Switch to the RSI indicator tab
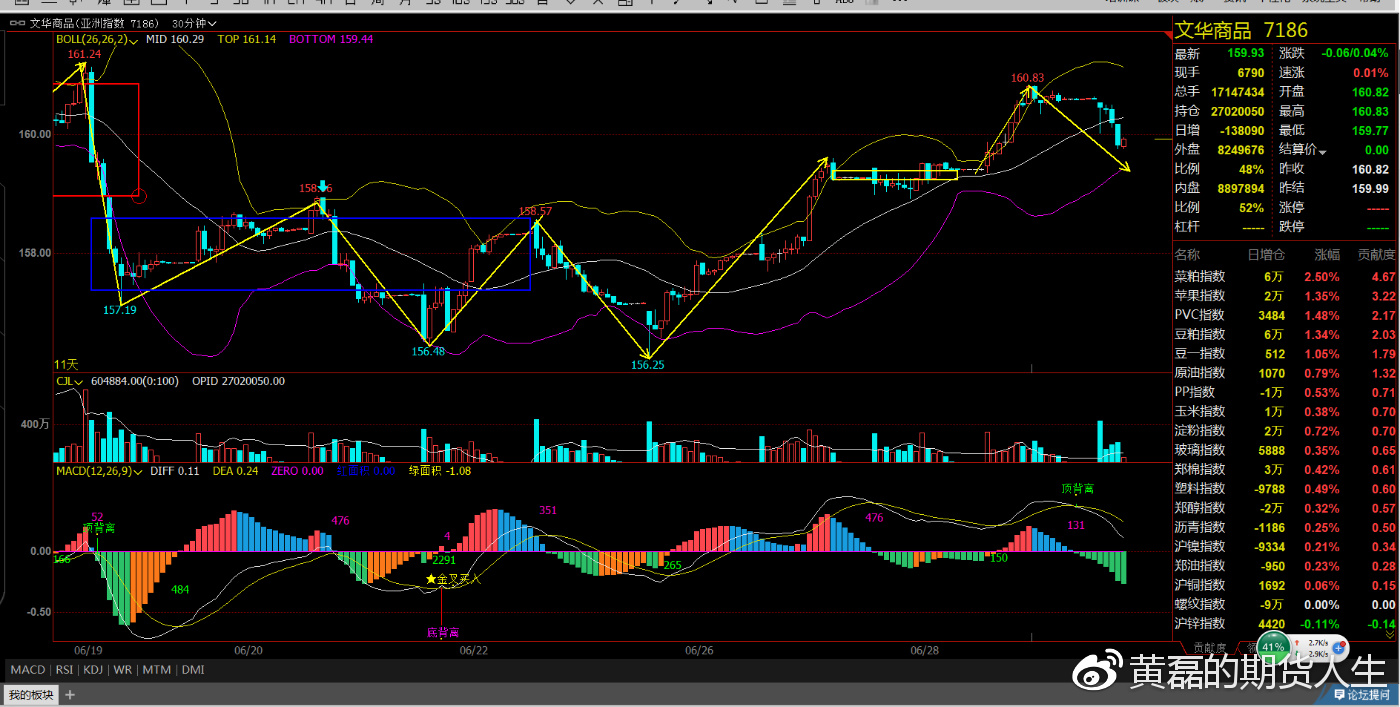 [64, 670]
